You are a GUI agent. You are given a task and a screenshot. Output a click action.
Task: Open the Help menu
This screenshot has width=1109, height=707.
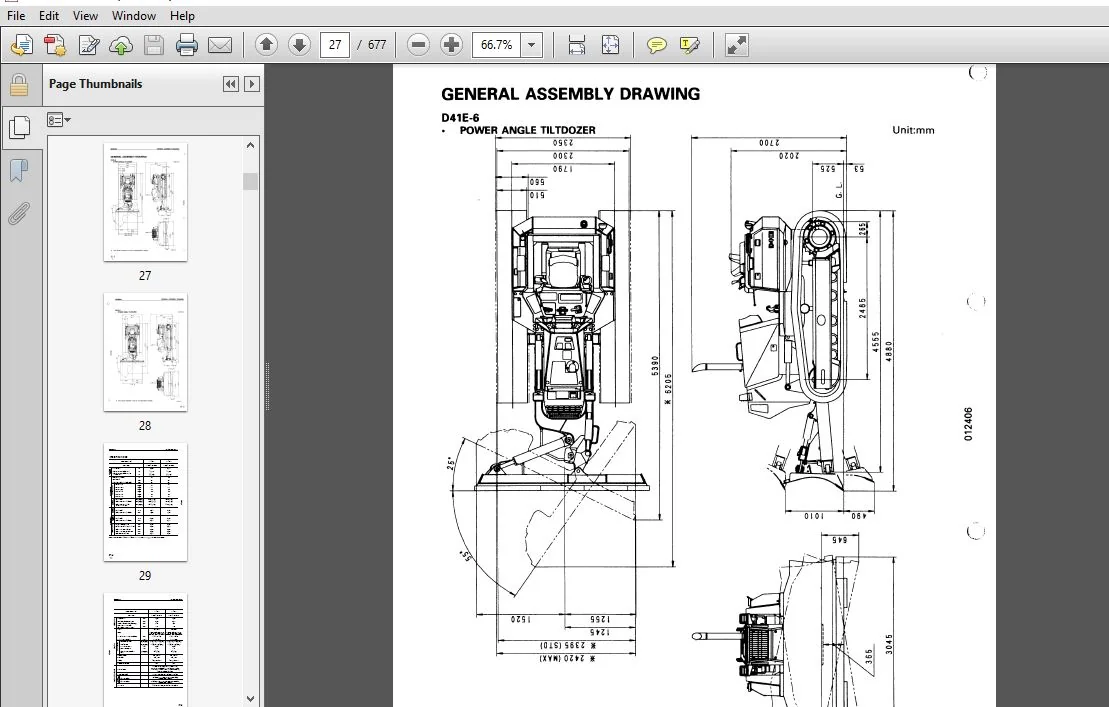point(182,16)
